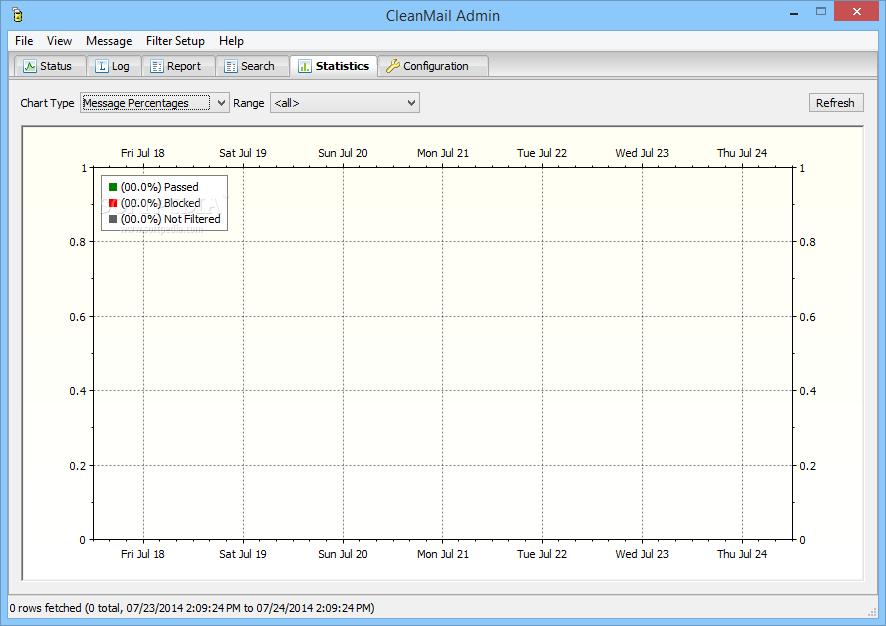Image resolution: width=886 pixels, height=626 pixels.
Task: Maximize the CleanMail Admin window
Action: 821,11
